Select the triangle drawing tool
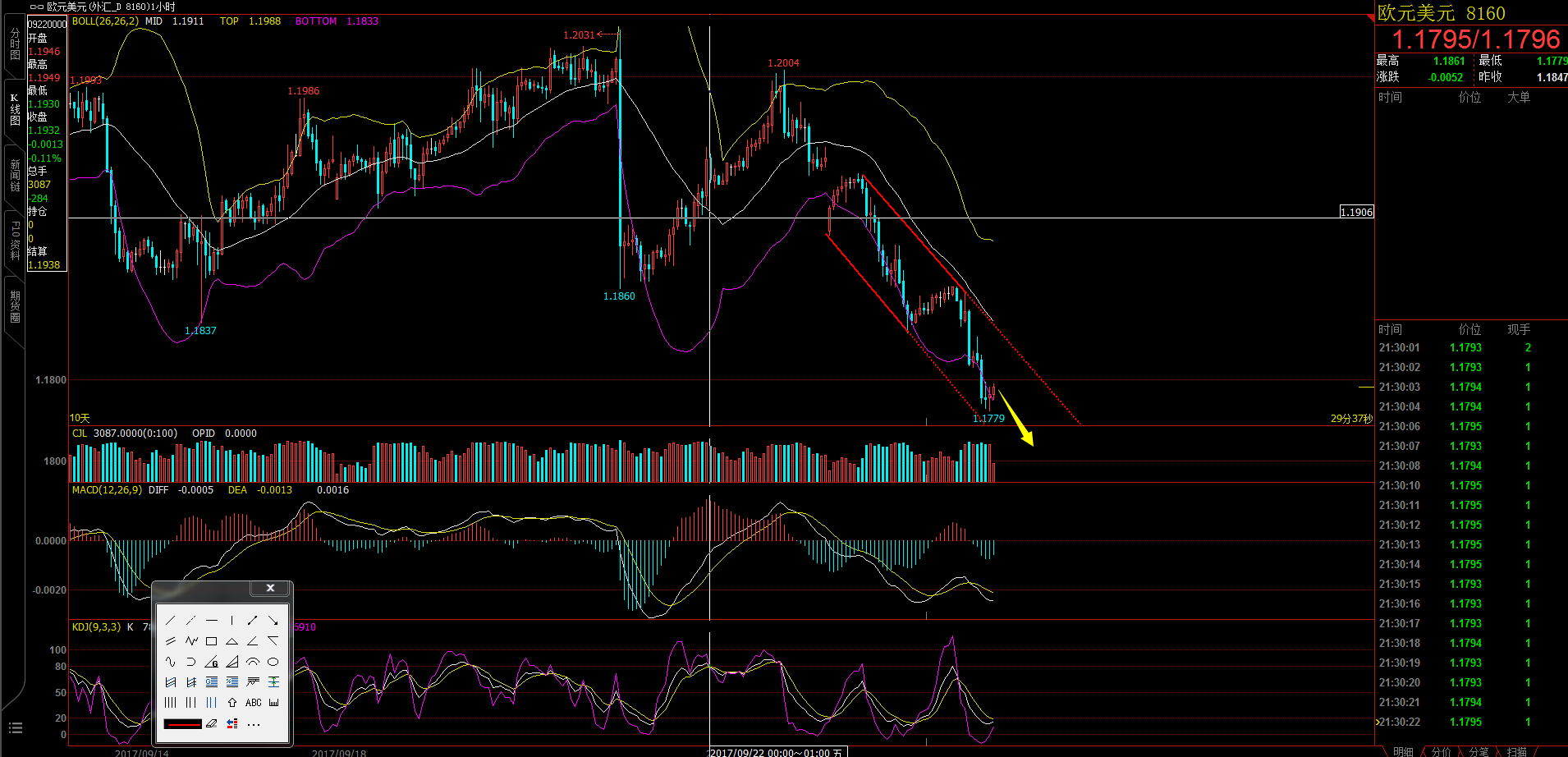Screen dimensions: 1568x757 click(x=232, y=641)
